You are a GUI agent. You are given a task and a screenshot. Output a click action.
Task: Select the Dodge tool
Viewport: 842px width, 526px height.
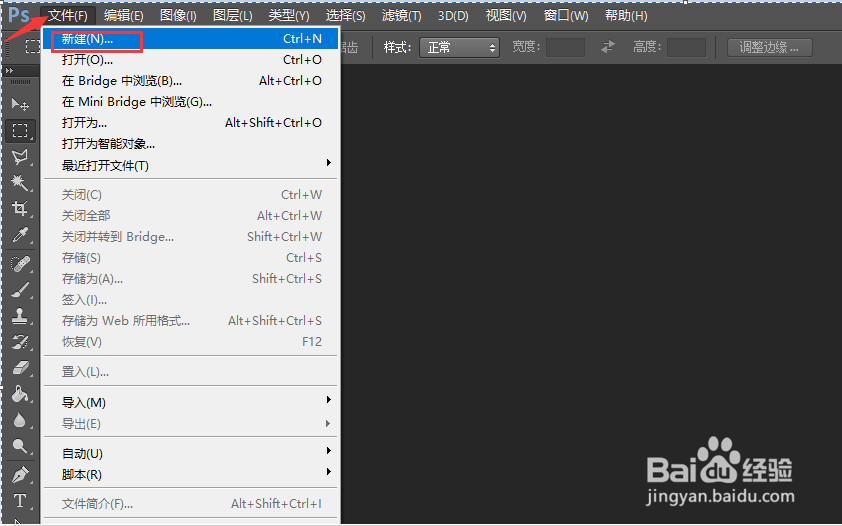(x=20, y=445)
